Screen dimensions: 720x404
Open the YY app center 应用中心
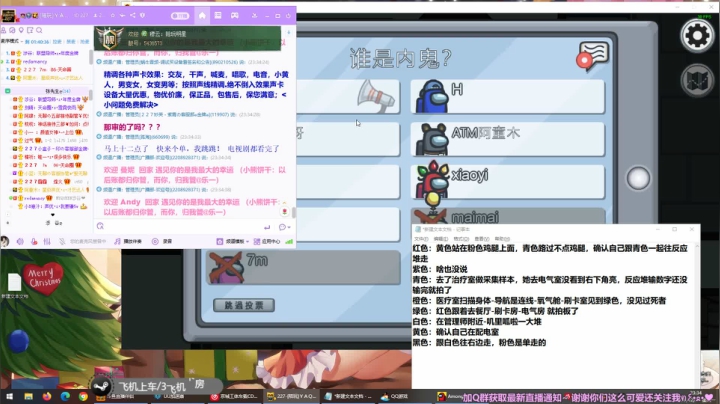(267, 241)
